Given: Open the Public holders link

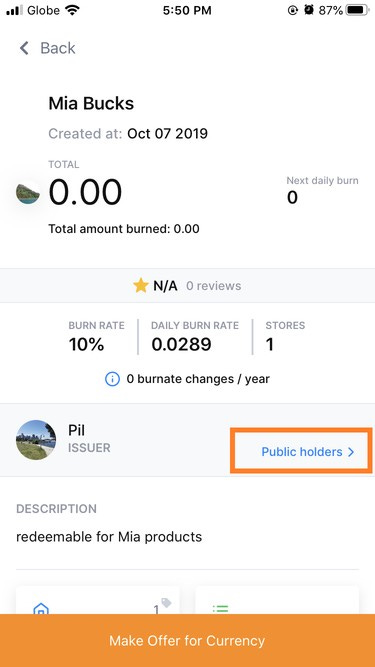Looking at the screenshot, I should (301, 452).
